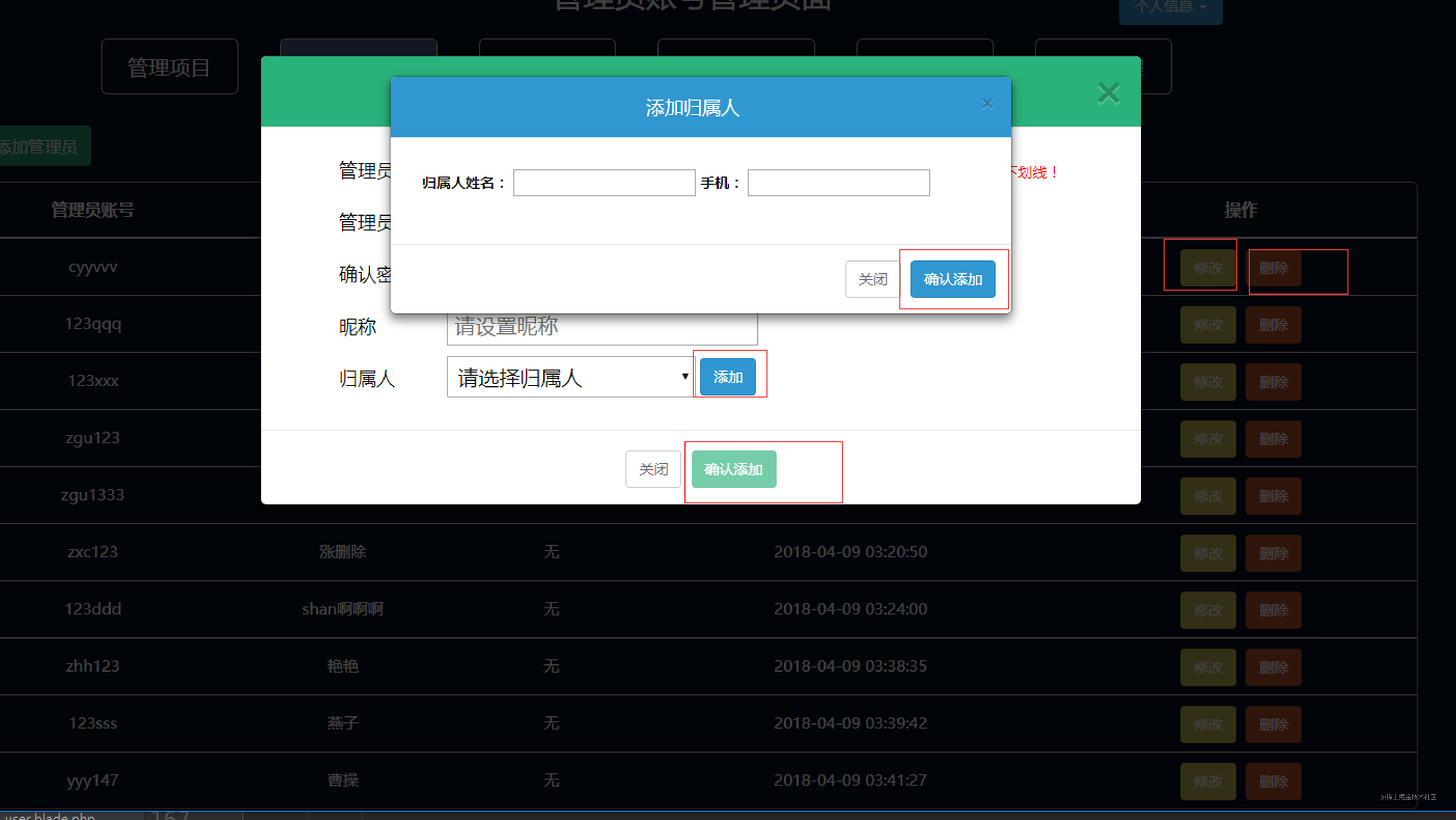Click 修改 for account yyy147
Viewport: 1456px width, 820px height.
[x=1208, y=782]
